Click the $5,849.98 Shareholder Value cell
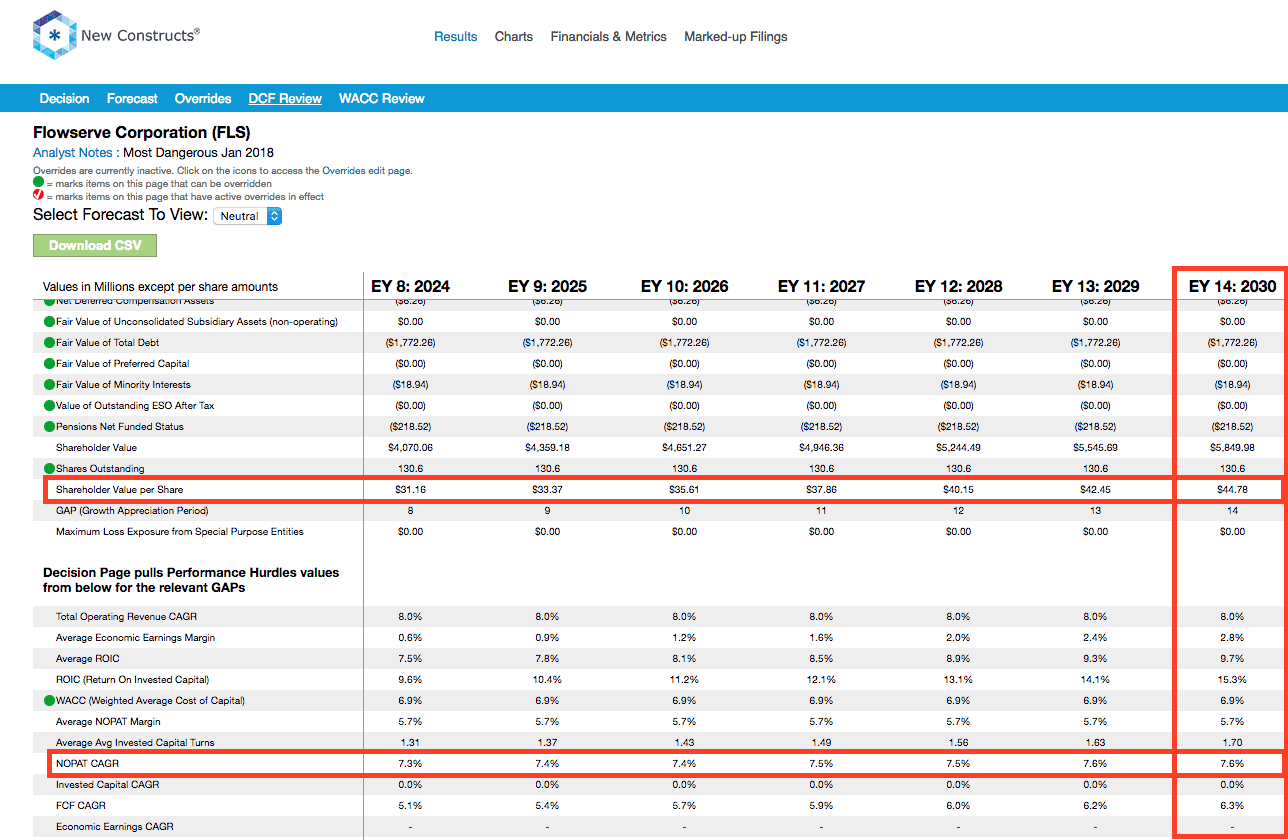1288x840 pixels. click(x=1232, y=448)
